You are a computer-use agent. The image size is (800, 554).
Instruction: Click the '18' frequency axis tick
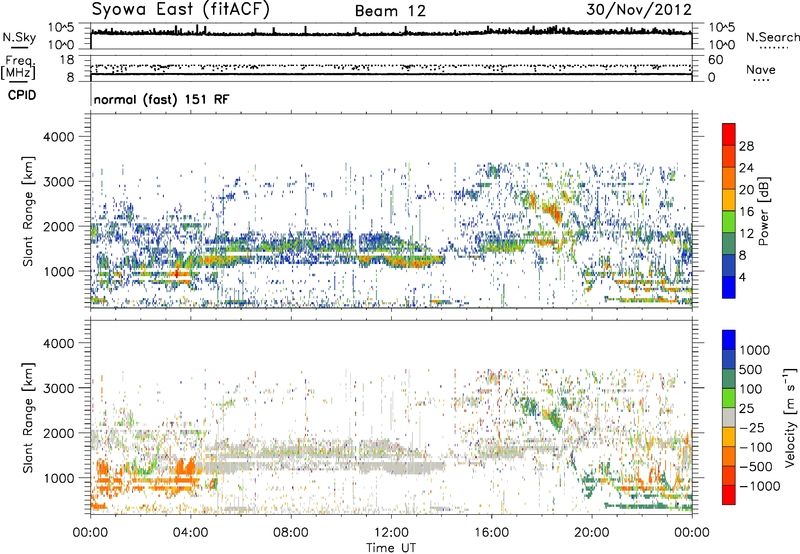tap(67, 60)
